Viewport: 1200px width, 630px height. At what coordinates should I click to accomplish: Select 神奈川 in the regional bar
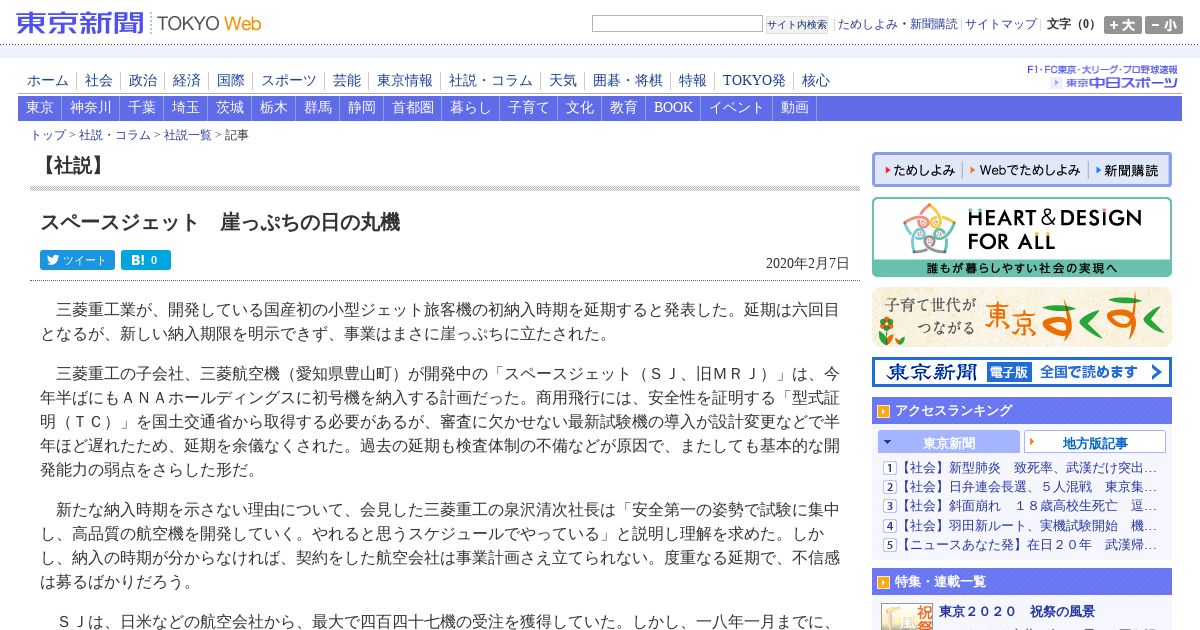(x=91, y=108)
